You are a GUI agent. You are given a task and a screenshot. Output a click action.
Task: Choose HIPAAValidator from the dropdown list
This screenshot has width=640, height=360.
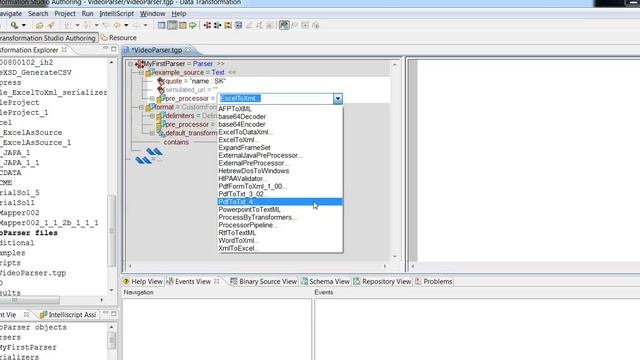280,179
